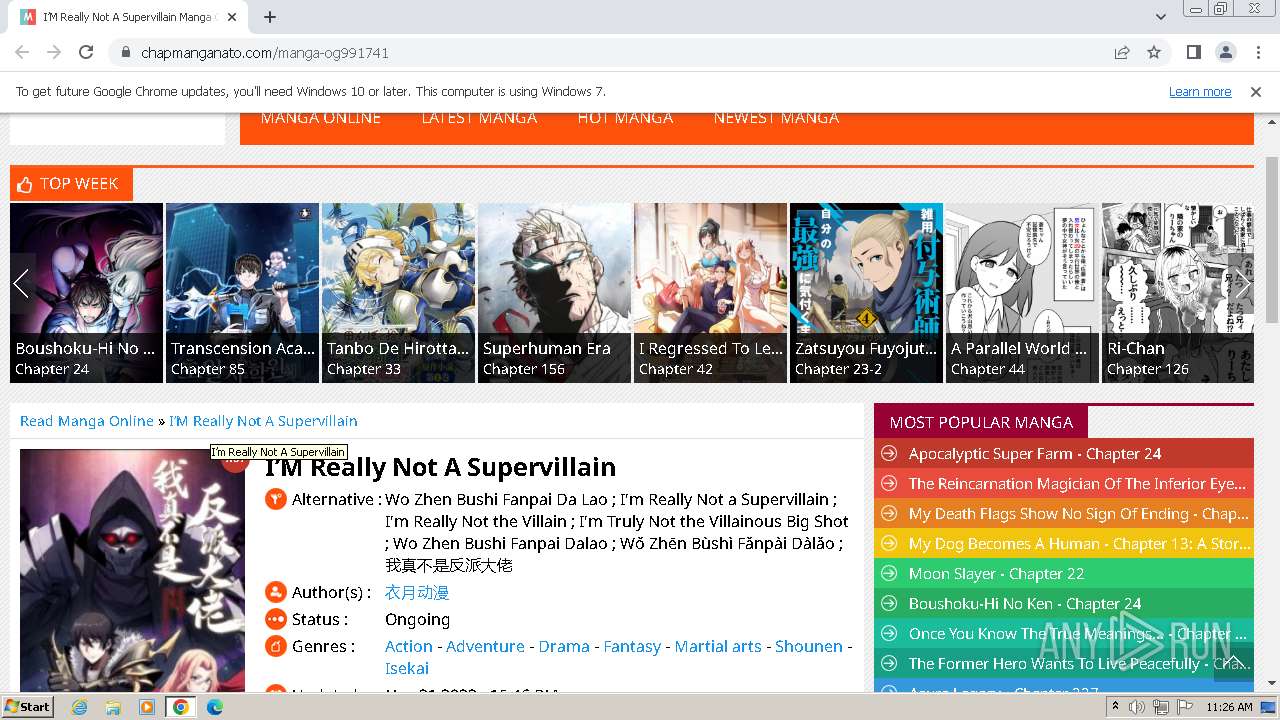Open A Parallel World cover
This screenshot has height=720, width=1280.
pyautogui.click(x=1022, y=293)
